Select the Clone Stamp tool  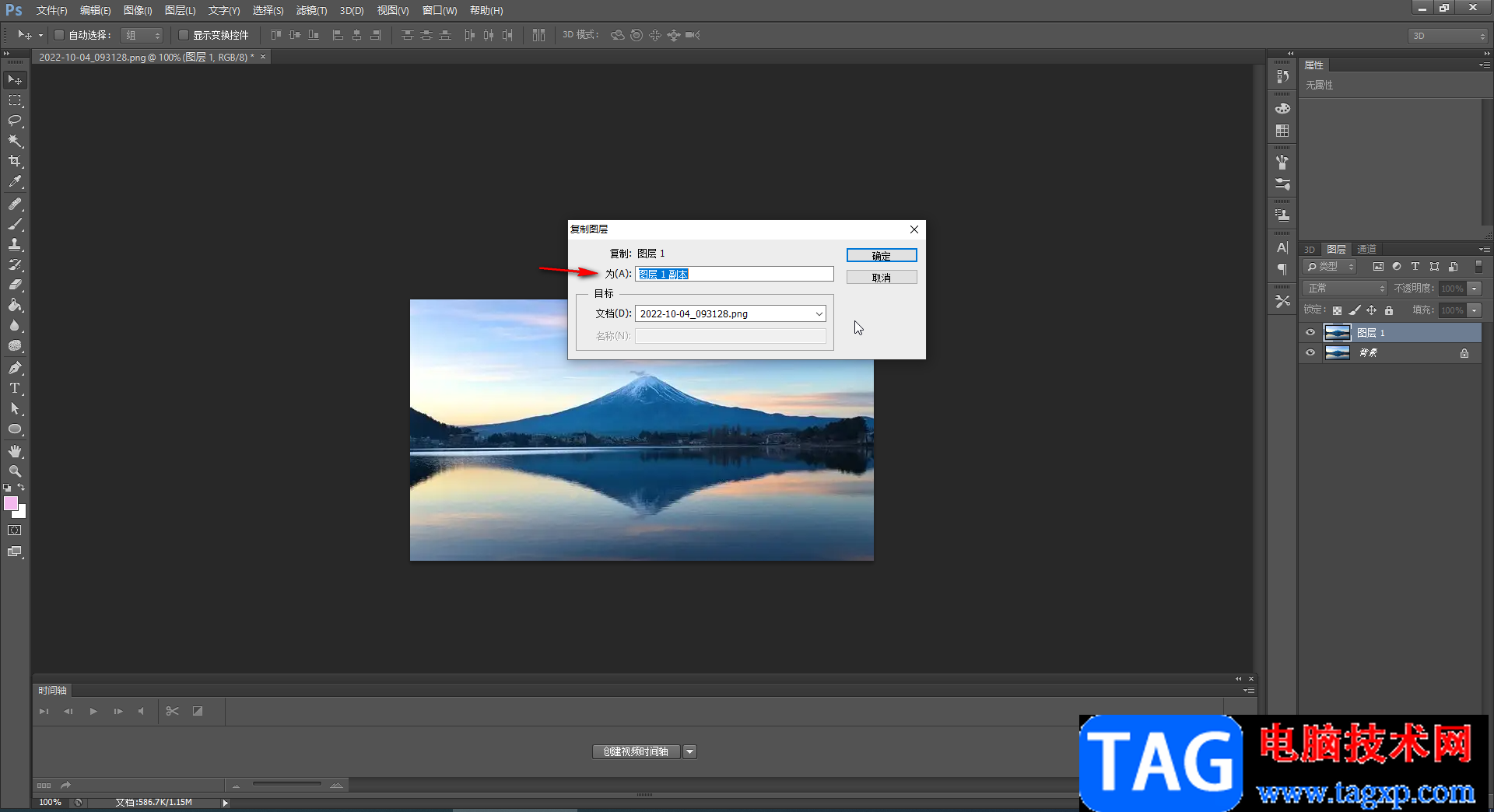(x=15, y=244)
